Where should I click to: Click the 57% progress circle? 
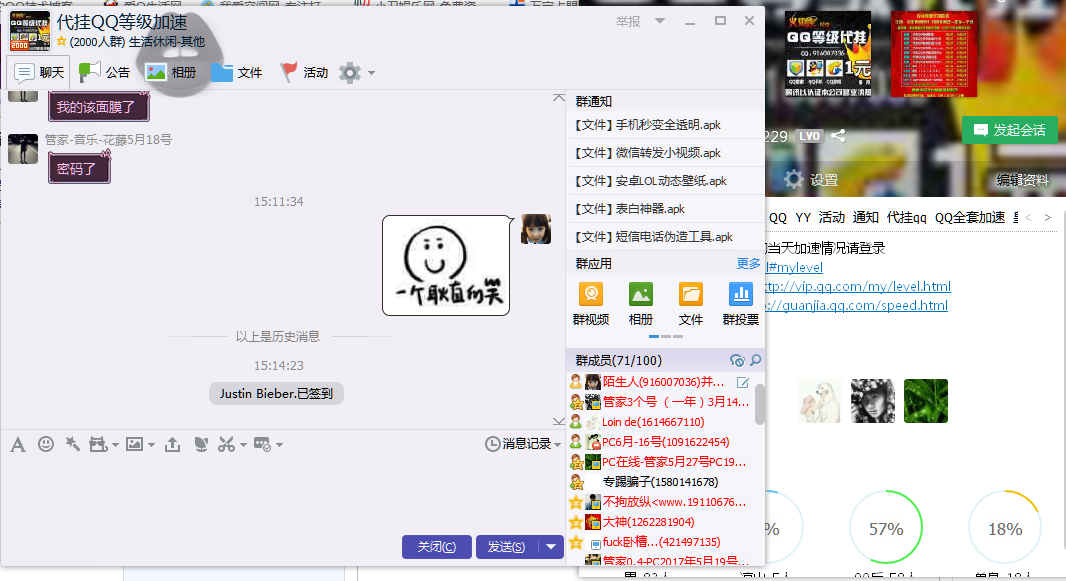(886, 527)
